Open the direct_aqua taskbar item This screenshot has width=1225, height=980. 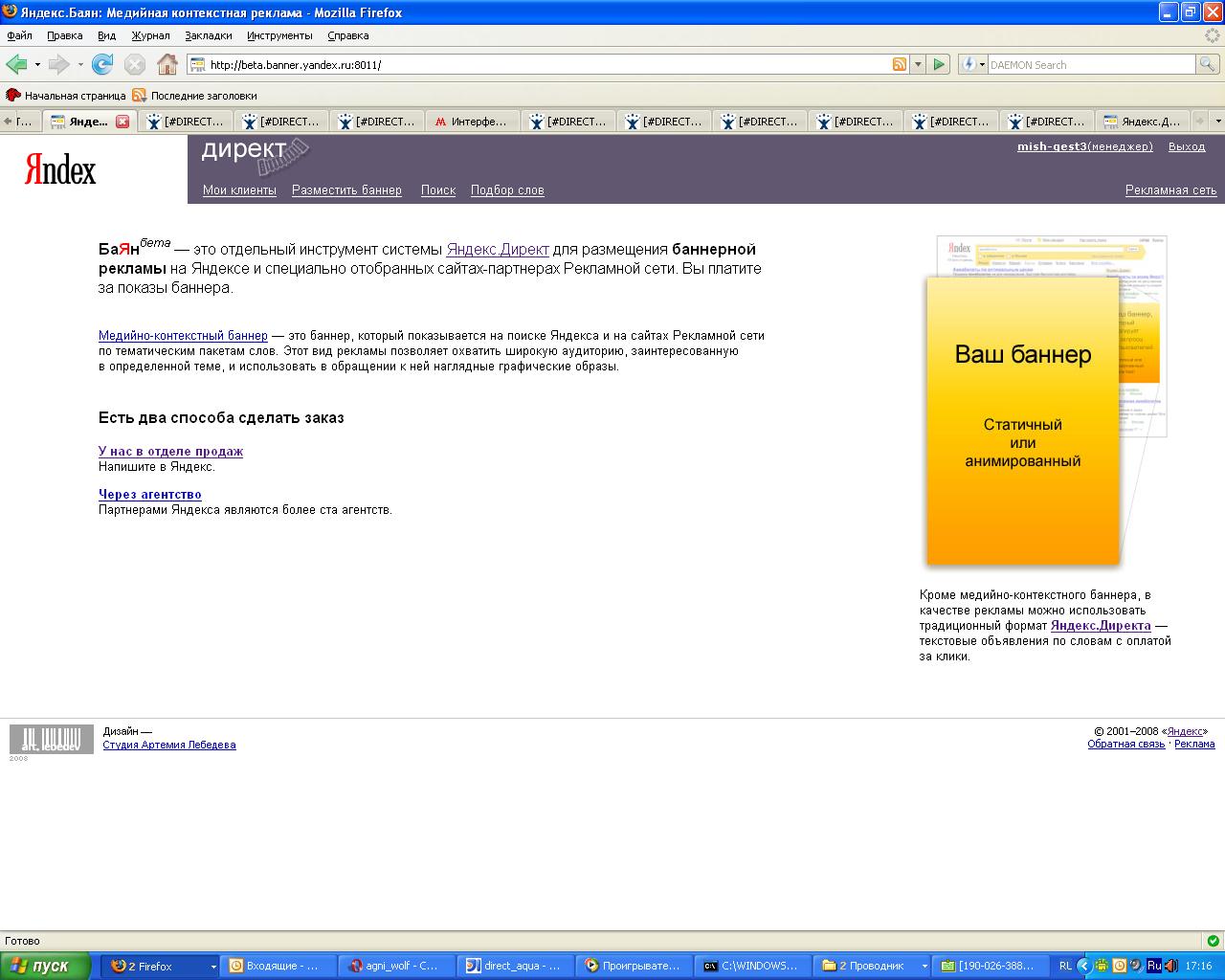516,967
